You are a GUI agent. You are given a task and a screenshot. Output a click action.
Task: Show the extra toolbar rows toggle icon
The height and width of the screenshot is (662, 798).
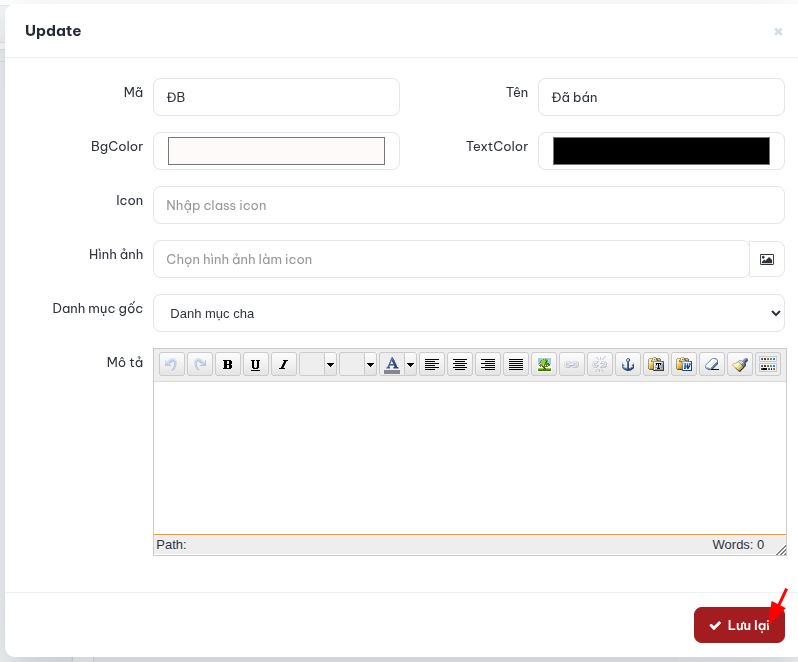[768, 364]
